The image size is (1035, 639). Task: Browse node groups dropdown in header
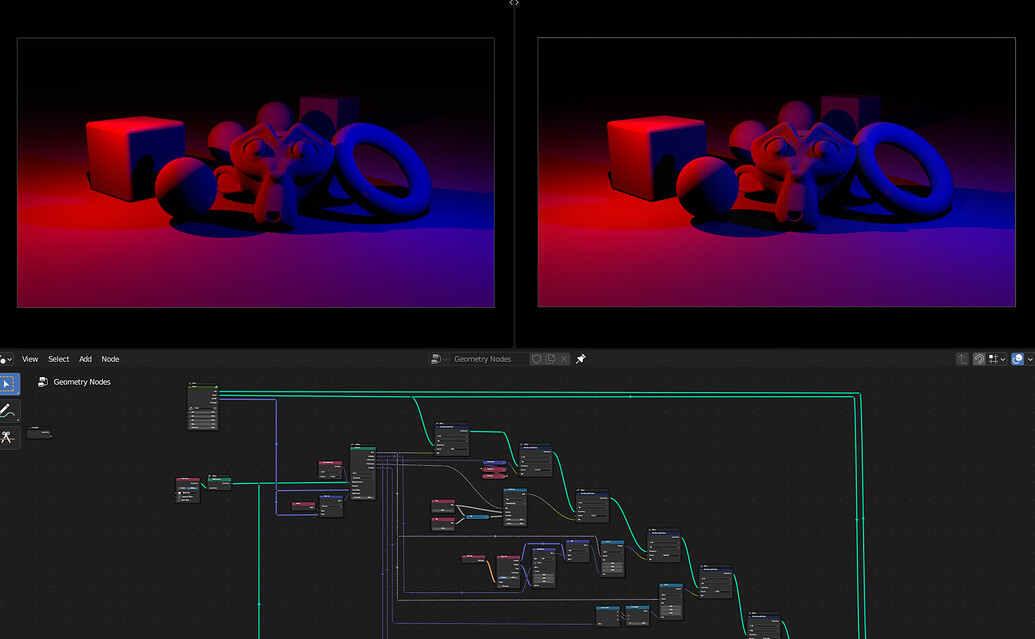tap(439, 359)
